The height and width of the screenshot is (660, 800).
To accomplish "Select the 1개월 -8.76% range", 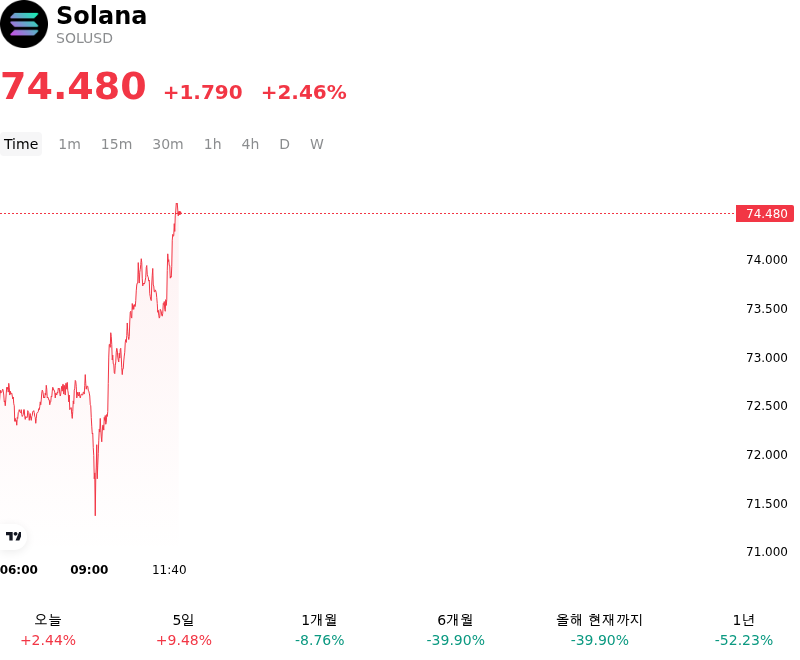I will coord(319,630).
